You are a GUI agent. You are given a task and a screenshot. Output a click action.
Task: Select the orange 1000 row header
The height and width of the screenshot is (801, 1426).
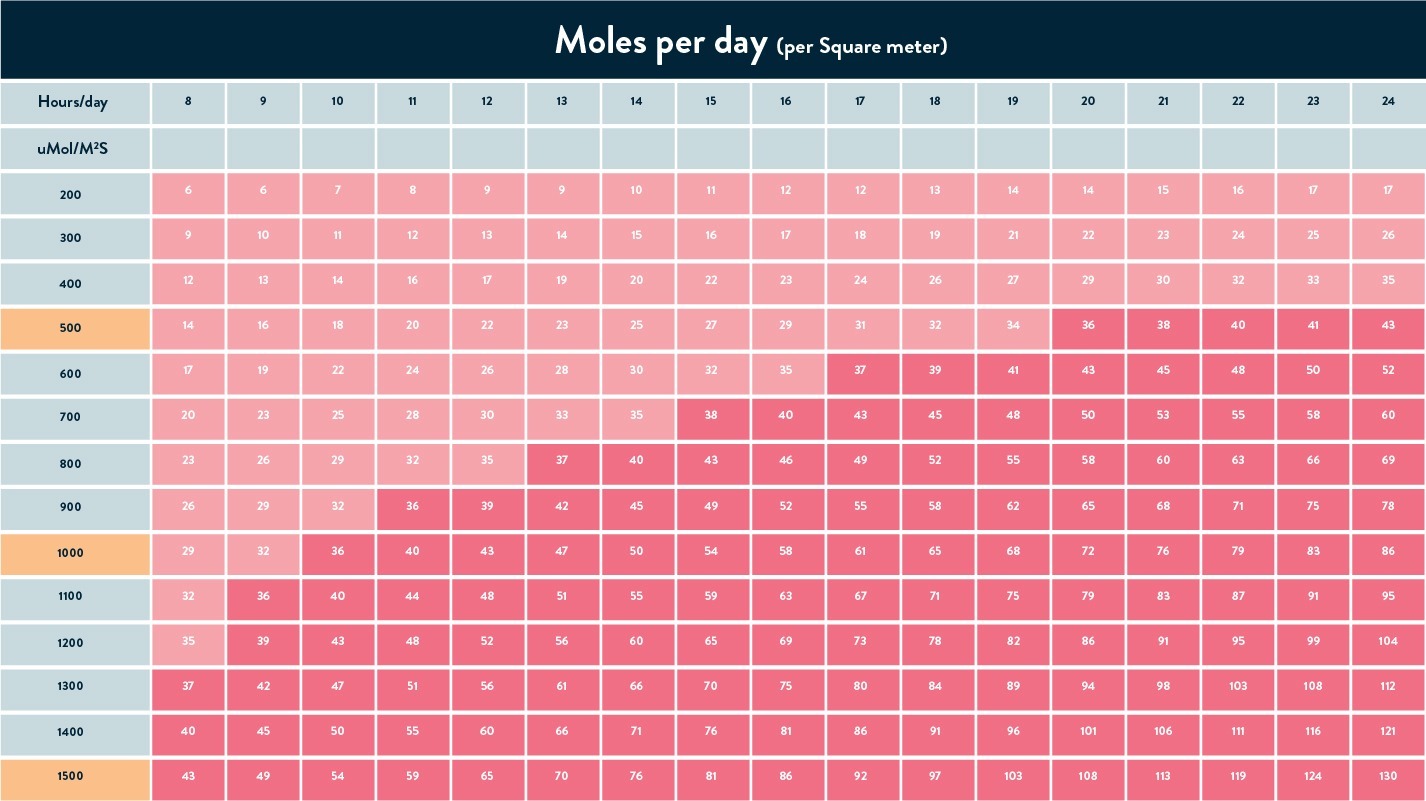(x=75, y=554)
